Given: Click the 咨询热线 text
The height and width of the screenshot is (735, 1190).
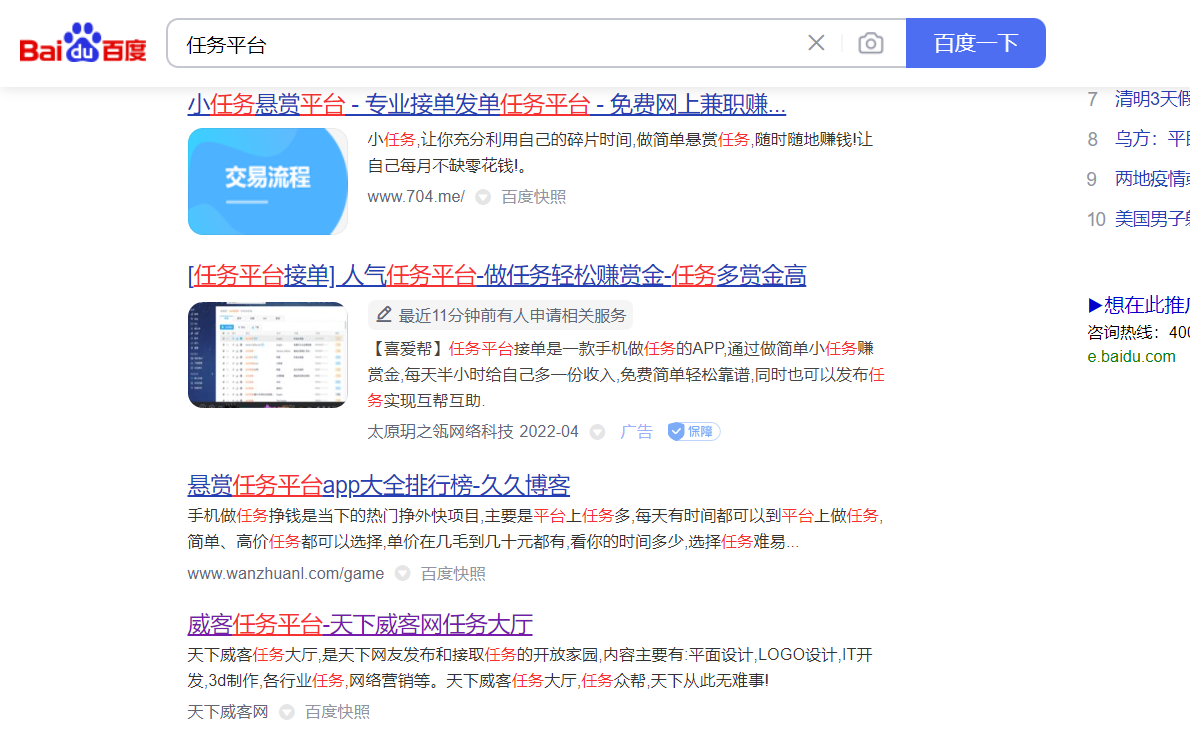Looking at the screenshot, I should (1138, 333).
